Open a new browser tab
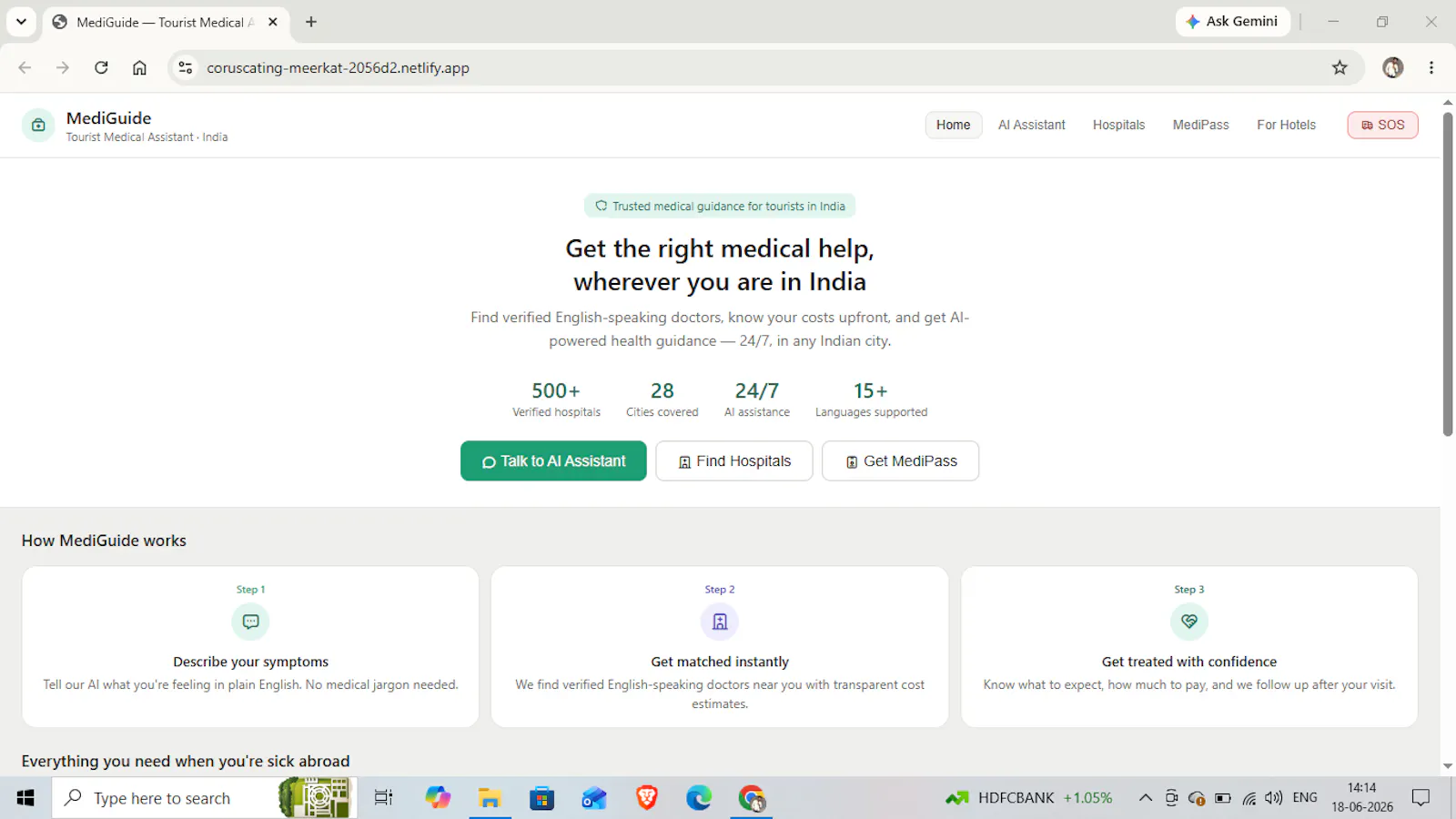The height and width of the screenshot is (819, 1456). point(311,22)
